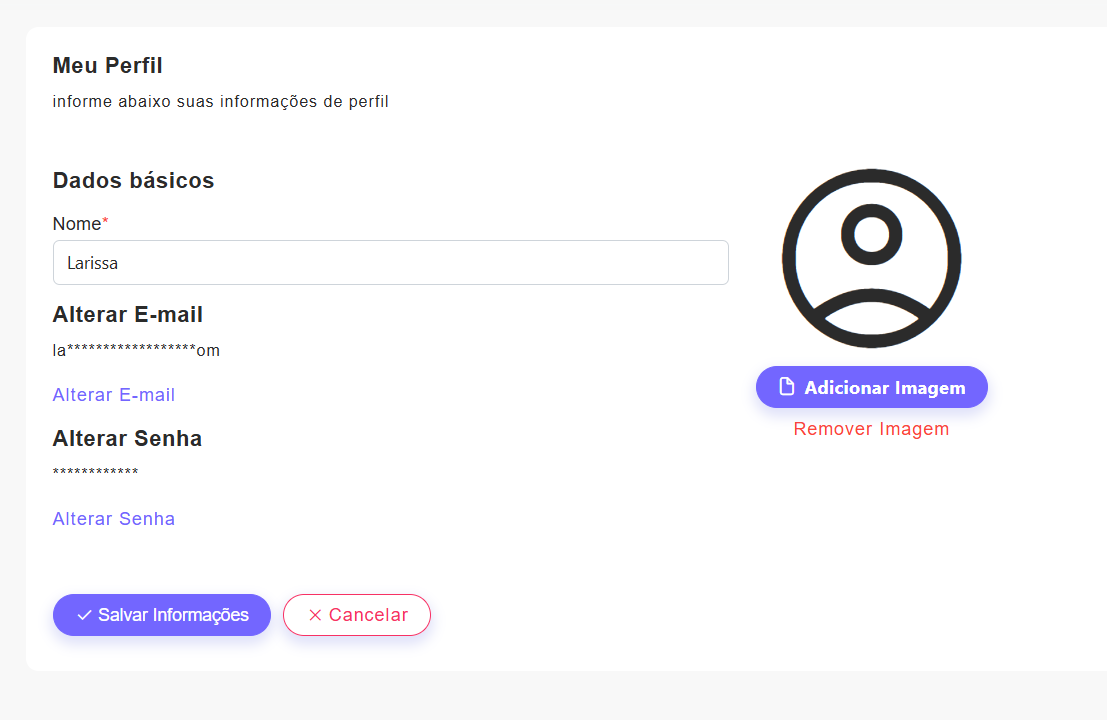Open the purple Alterar E-mail link
Image resolution: width=1107 pixels, height=720 pixels.
[x=114, y=395]
